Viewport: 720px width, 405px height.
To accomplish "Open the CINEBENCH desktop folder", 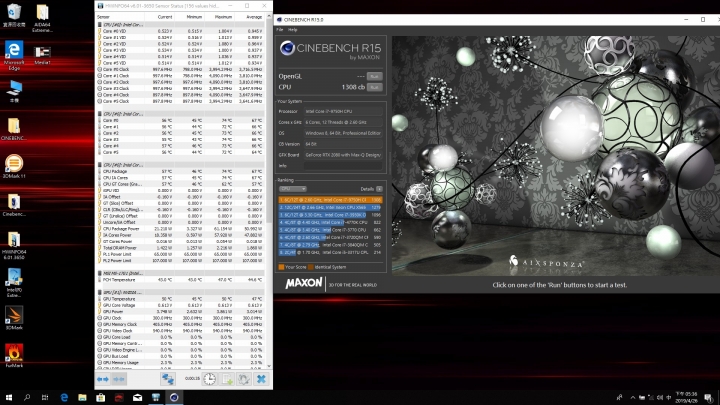I will pos(14,129).
